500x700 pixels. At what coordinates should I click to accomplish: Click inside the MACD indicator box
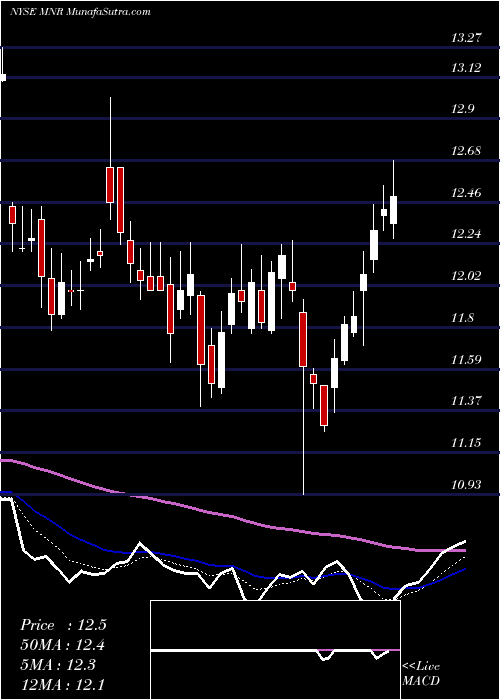tap(275, 650)
